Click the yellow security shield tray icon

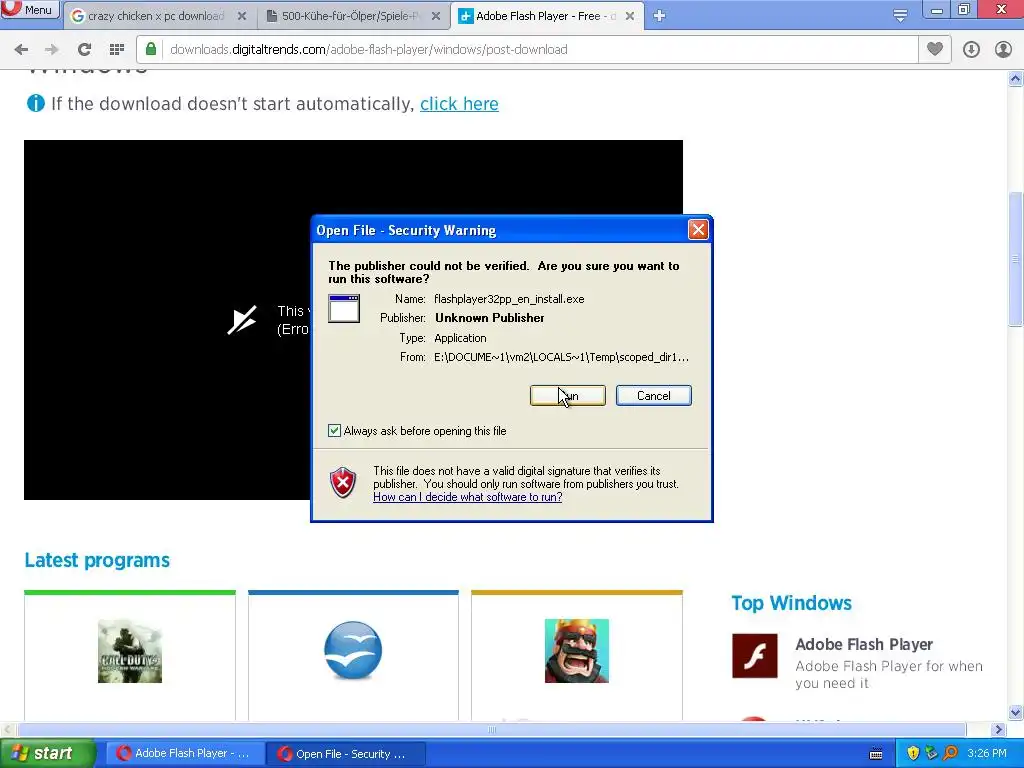913,753
